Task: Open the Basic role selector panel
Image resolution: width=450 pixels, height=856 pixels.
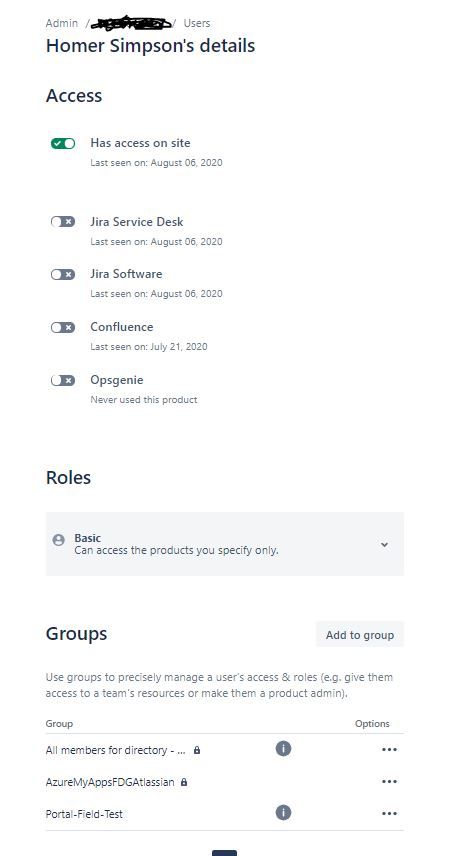Action: click(224, 544)
